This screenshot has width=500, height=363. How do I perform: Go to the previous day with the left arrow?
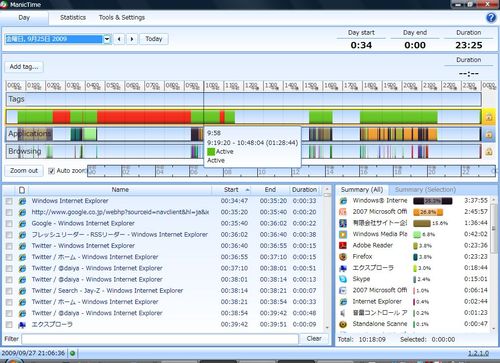(x=119, y=39)
